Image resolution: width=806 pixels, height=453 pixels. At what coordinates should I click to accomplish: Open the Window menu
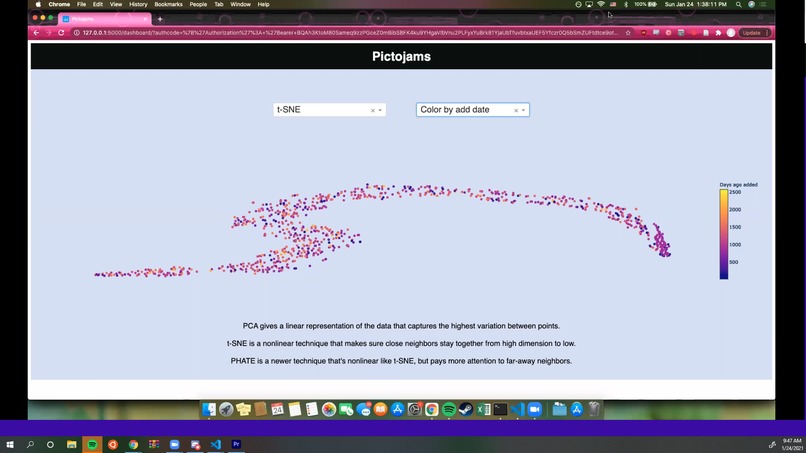(240, 4)
